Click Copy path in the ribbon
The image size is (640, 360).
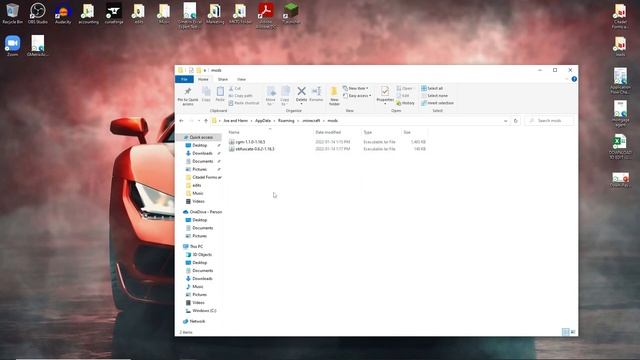pyautogui.click(x=240, y=96)
